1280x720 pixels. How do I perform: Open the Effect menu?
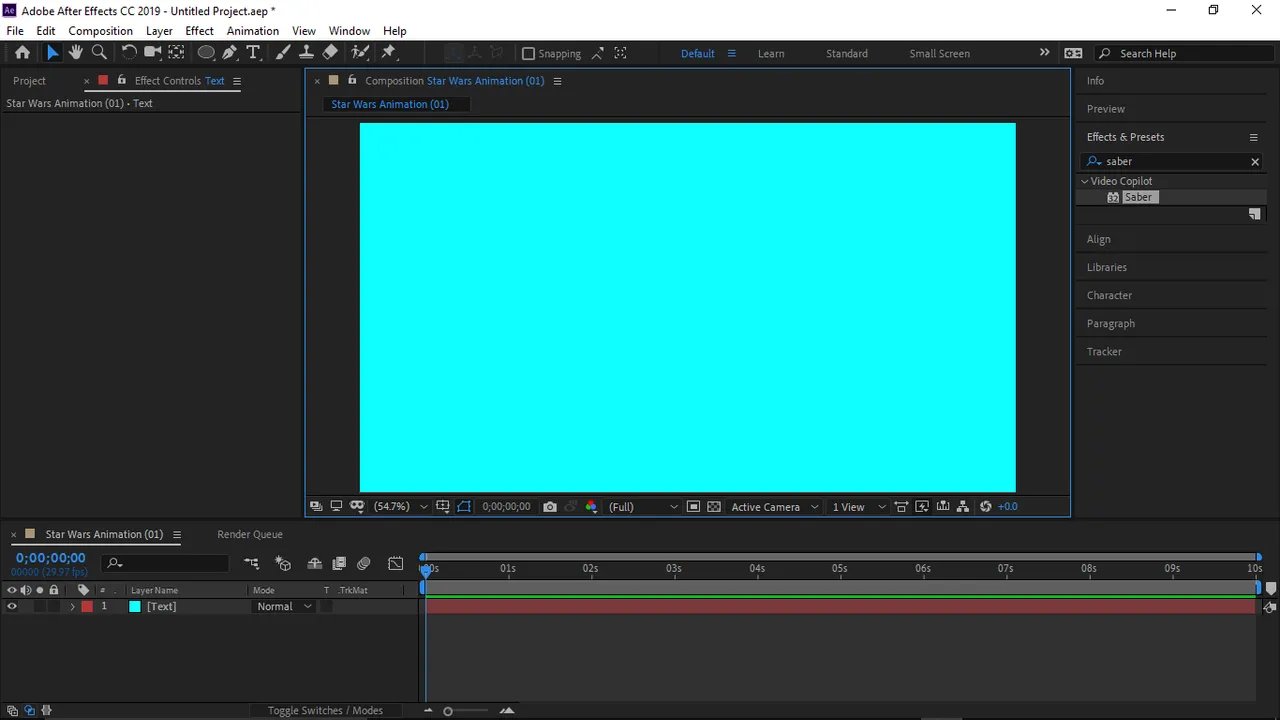coord(199,31)
